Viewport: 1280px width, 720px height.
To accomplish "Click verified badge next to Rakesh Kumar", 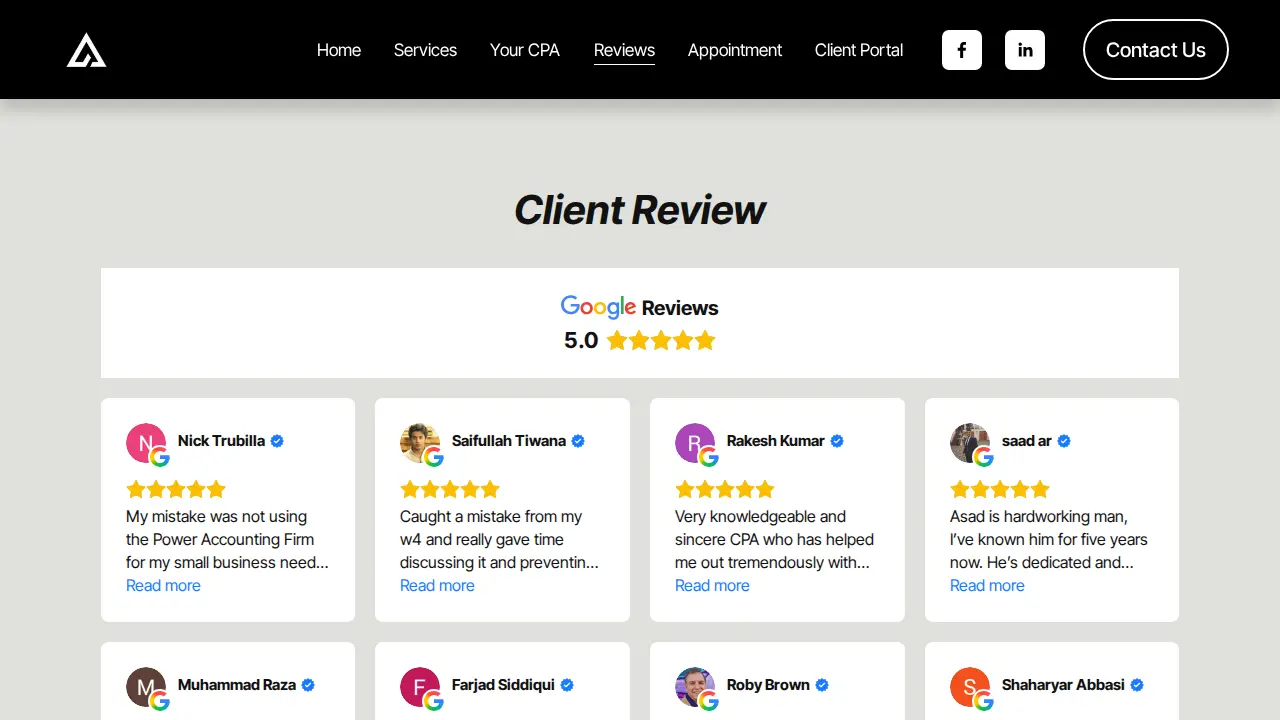I will [837, 441].
